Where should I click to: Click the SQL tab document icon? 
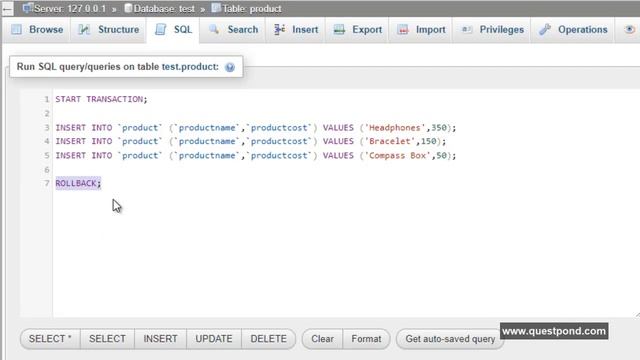(x=161, y=29)
